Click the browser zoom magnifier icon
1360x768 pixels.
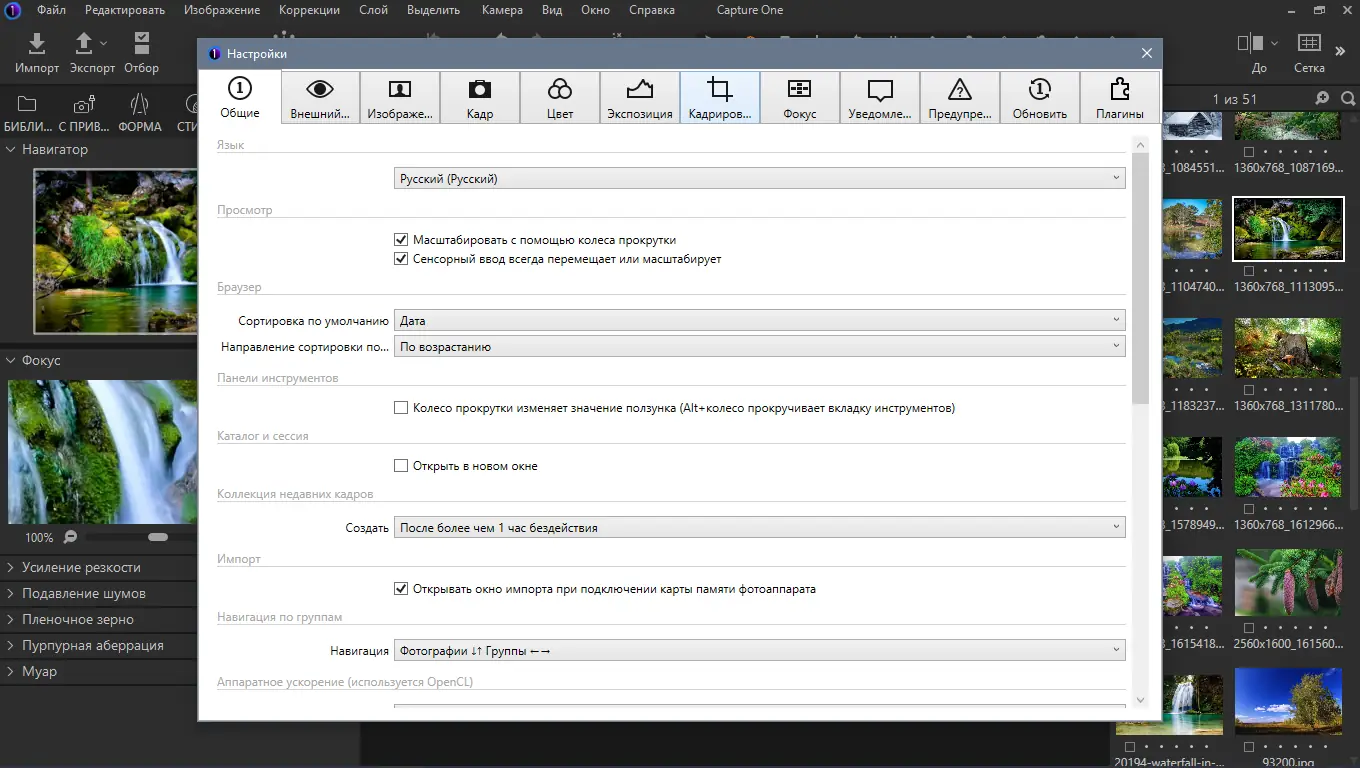[1323, 98]
